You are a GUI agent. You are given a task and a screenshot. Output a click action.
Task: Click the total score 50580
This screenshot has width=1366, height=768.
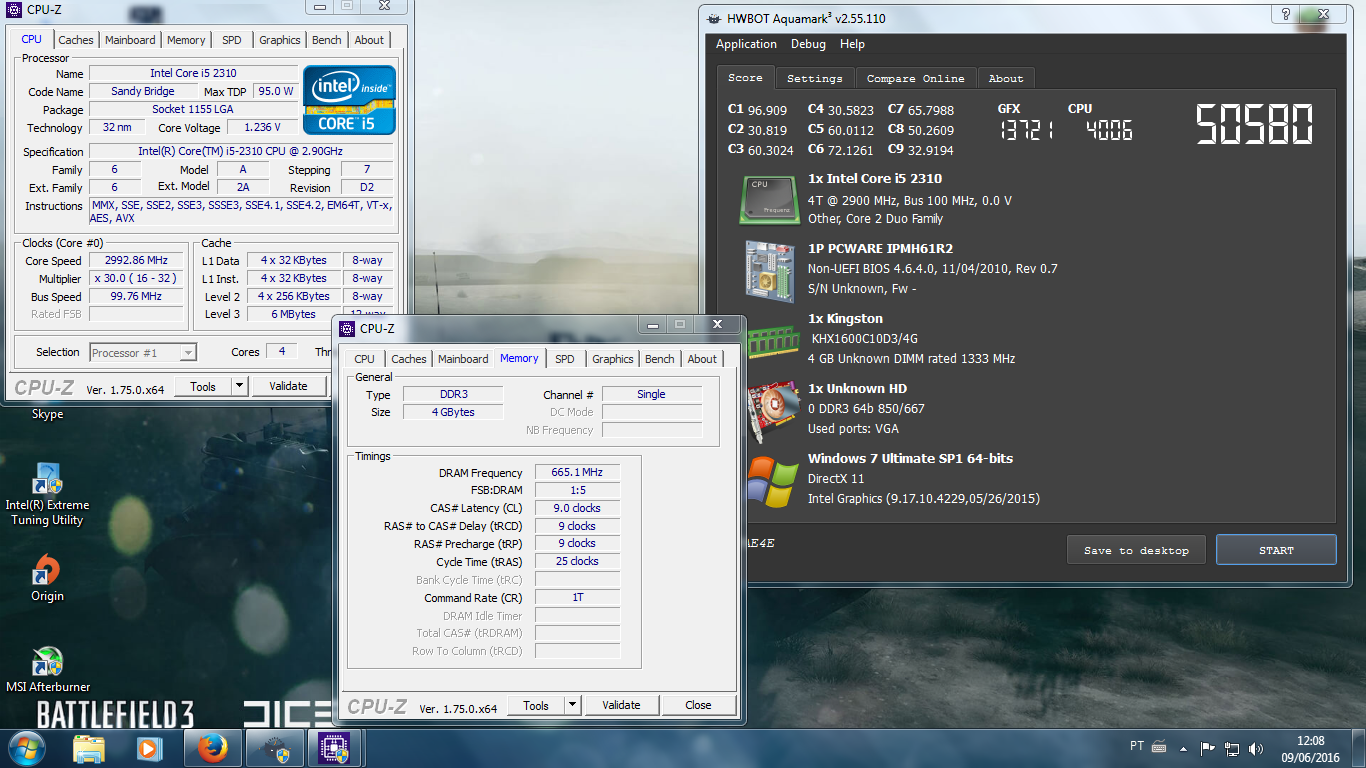coord(1254,125)
